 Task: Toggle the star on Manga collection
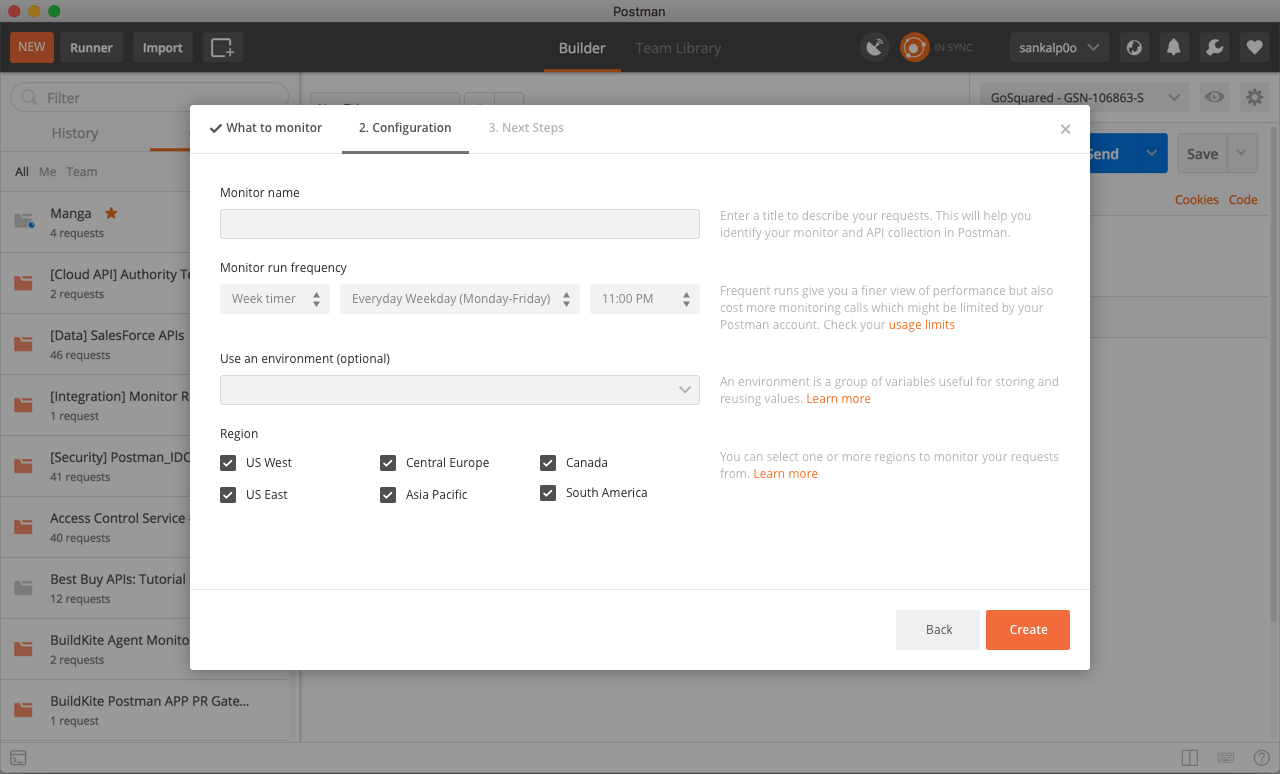coord(111,213)
